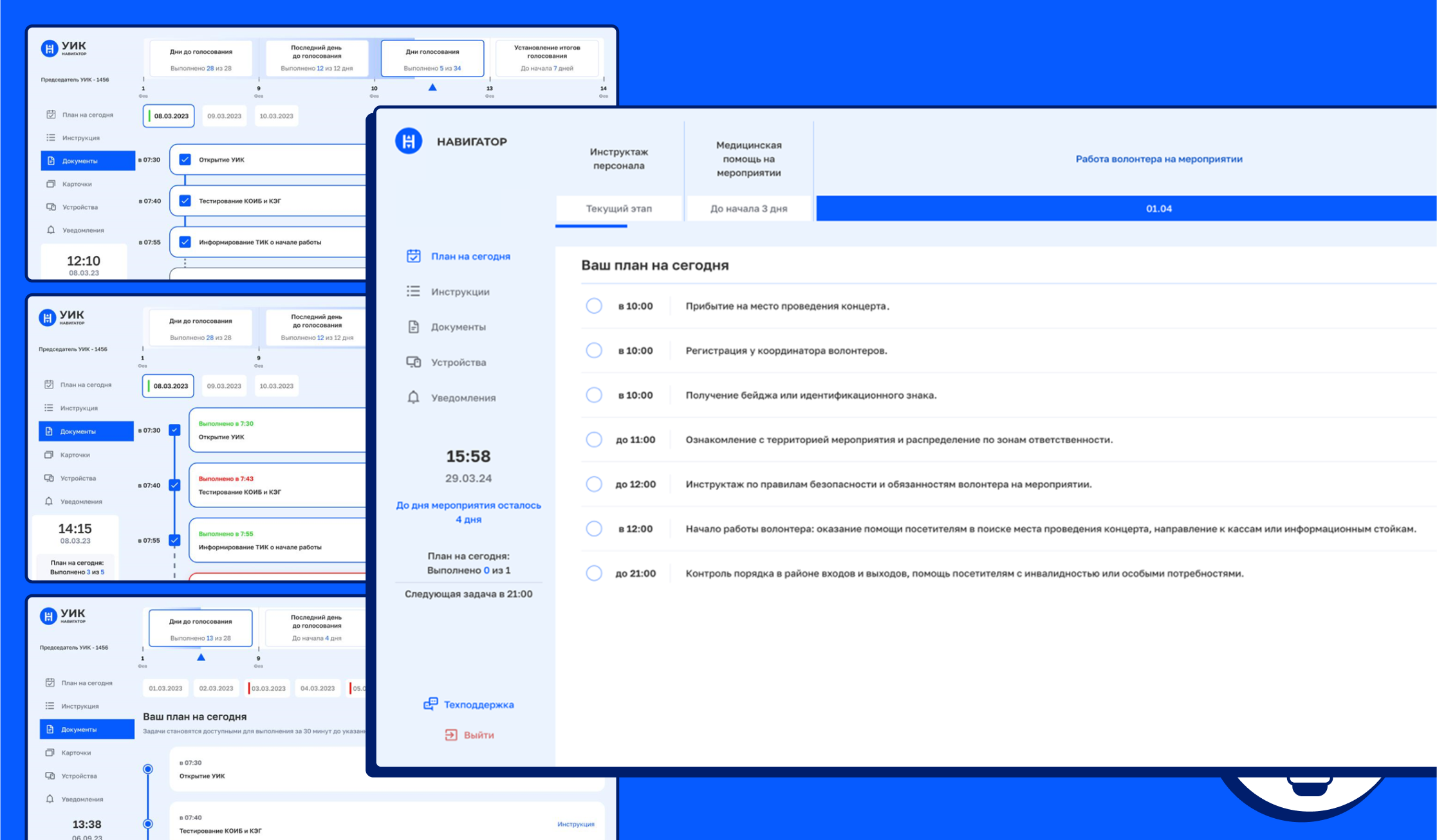Open Медицинская помощь на мероприятии tab
This screenshot has width=1437, height=840.
748,159
